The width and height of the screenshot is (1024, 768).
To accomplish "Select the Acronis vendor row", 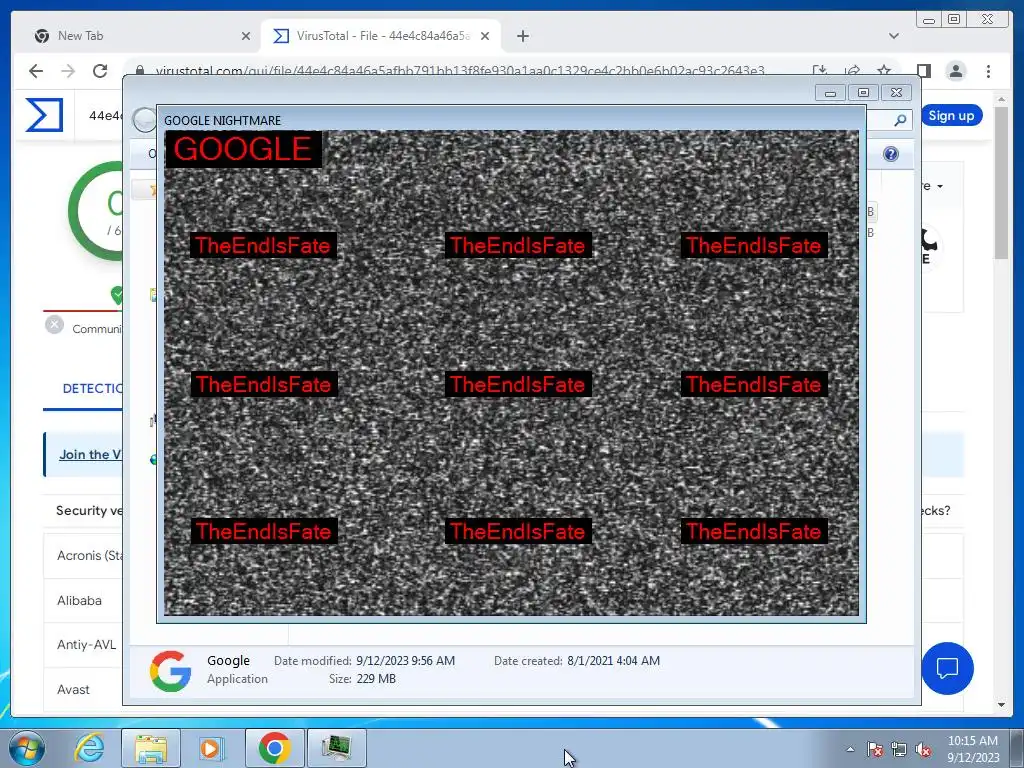I will pyautogui.click(x=83, y=556).
